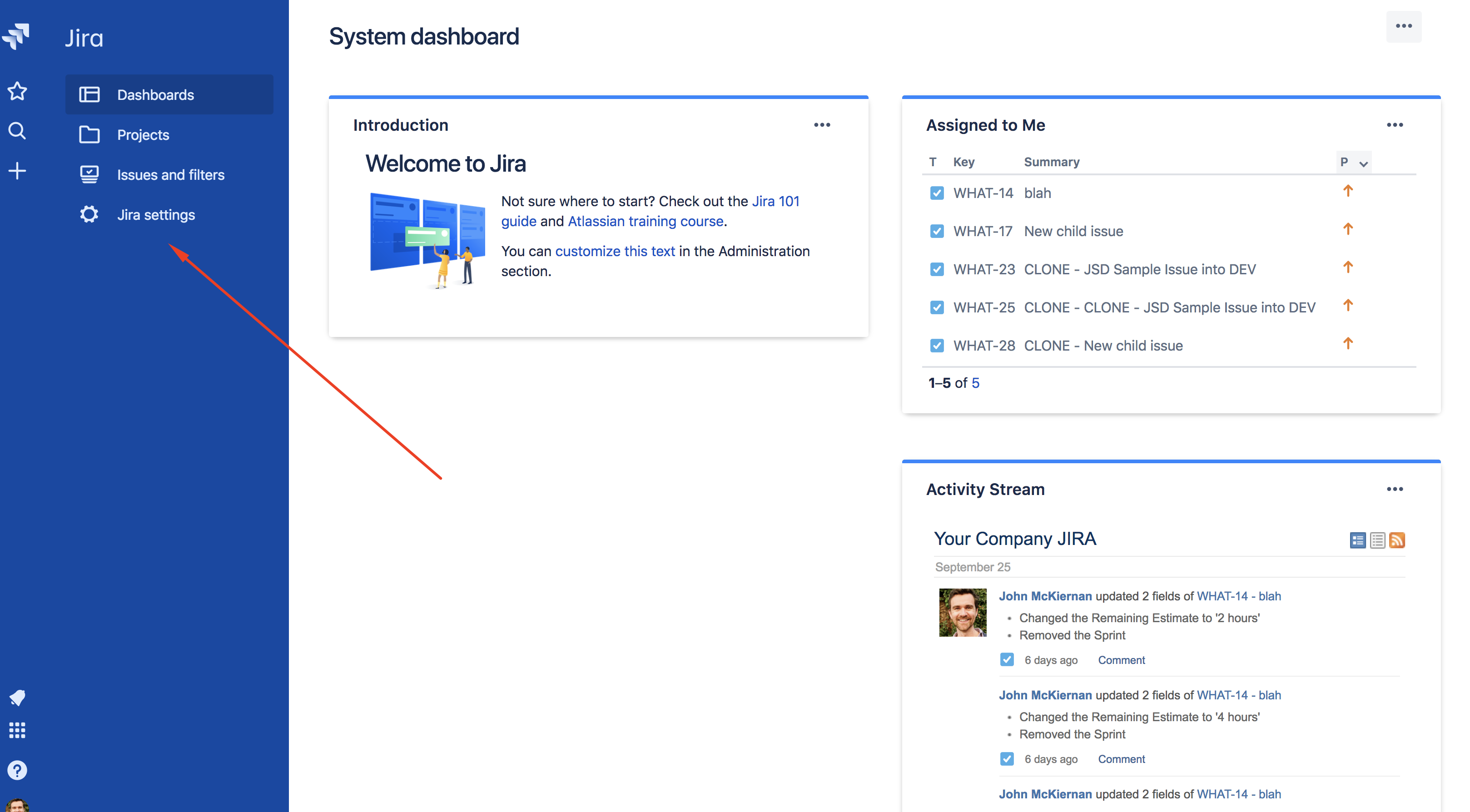Select the search magnifier icon
This screenshot has width=1470, height=812.
(17, 131)
